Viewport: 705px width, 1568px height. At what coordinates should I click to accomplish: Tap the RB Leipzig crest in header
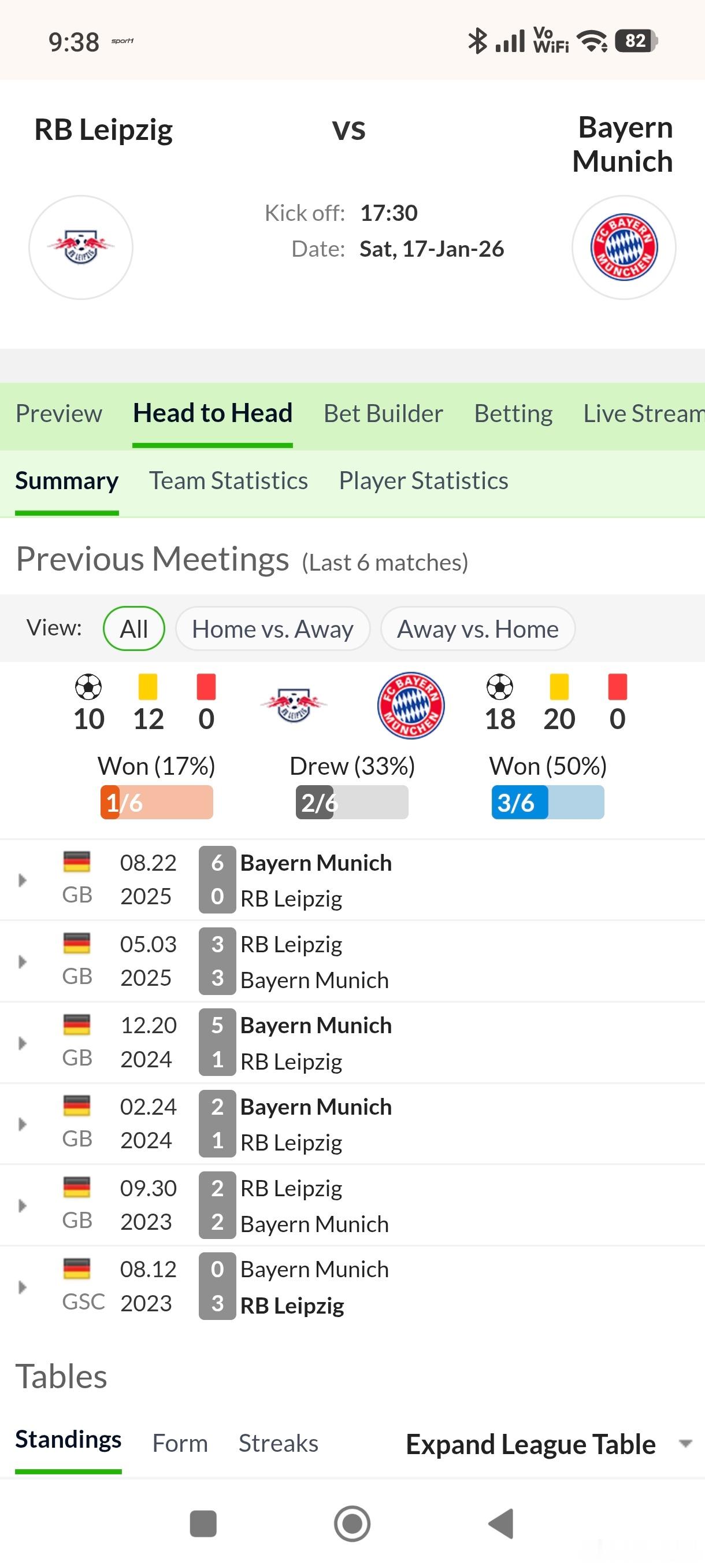point(81,247)
